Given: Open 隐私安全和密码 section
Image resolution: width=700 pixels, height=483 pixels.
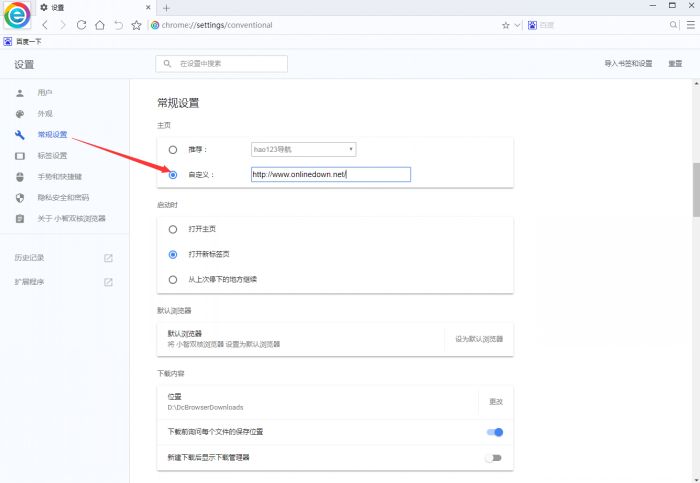Looking at the screenshot, I should (63, 198).
